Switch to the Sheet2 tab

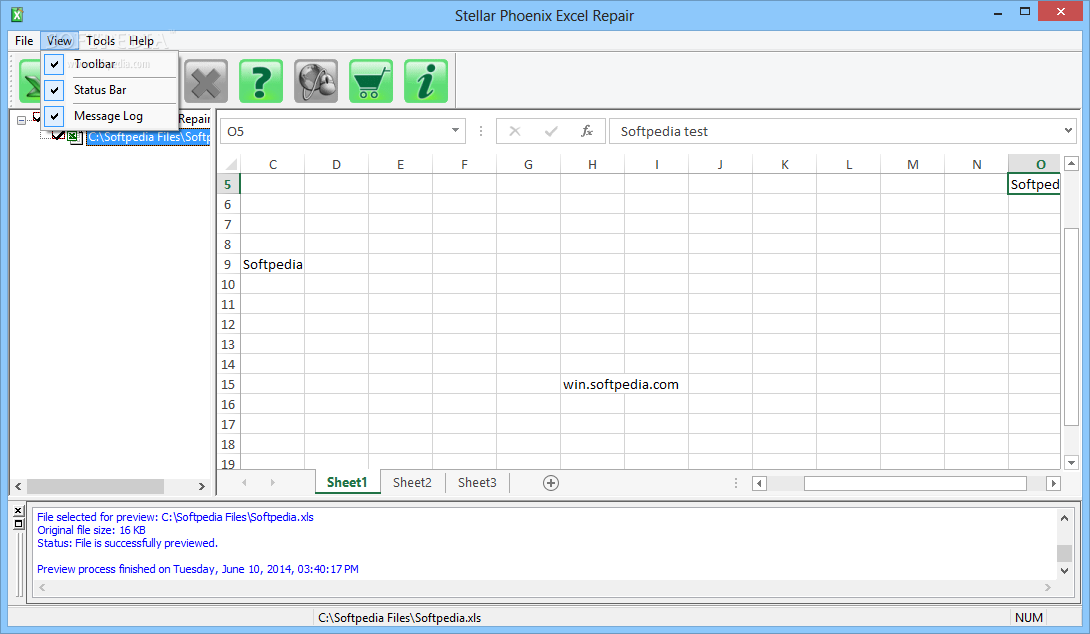pos(412,482)
